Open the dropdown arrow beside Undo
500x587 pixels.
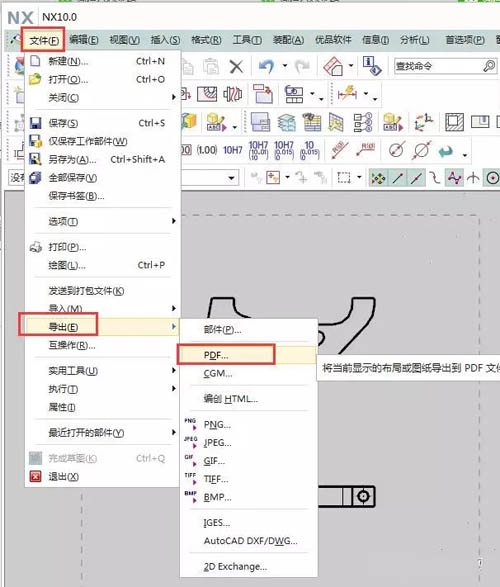point(285,66)
